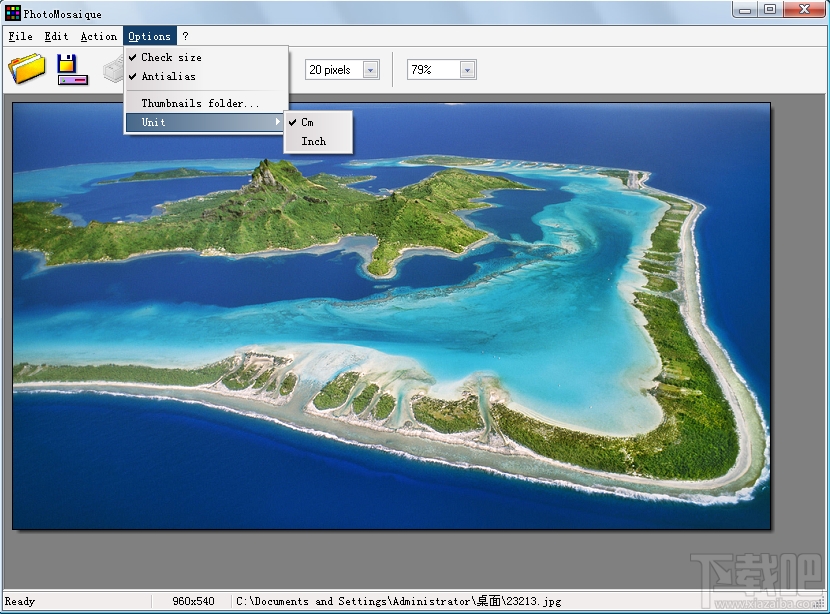
Task: Click the 23213.jpg file path in status bar
Action: (399, 601)
